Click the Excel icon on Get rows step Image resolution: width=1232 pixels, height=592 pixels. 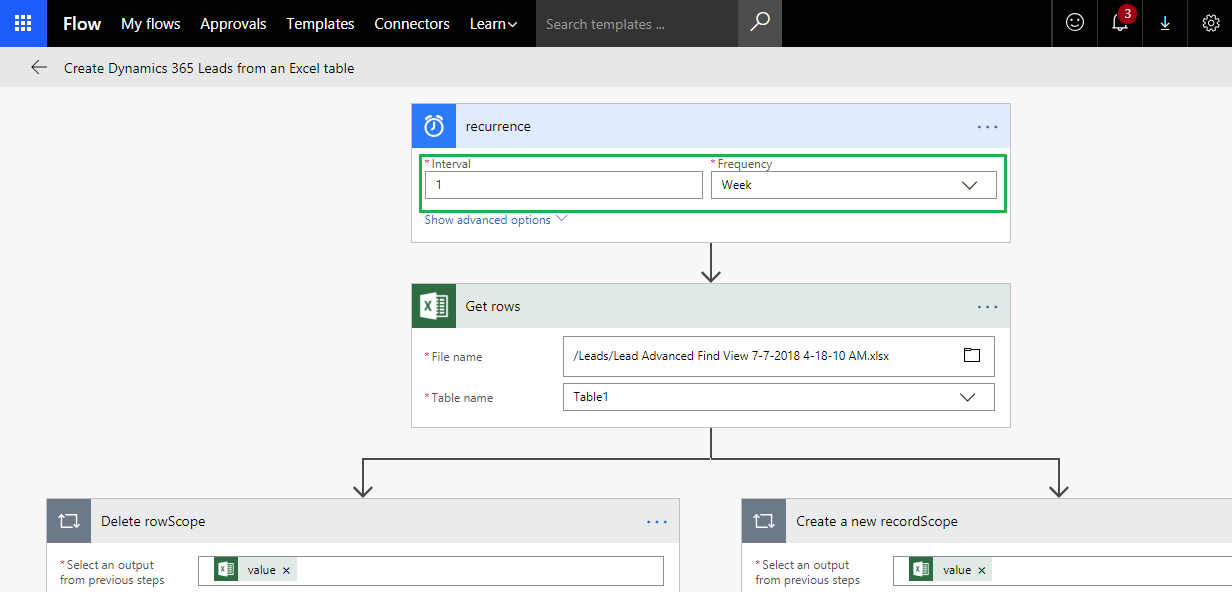point(433,305)
